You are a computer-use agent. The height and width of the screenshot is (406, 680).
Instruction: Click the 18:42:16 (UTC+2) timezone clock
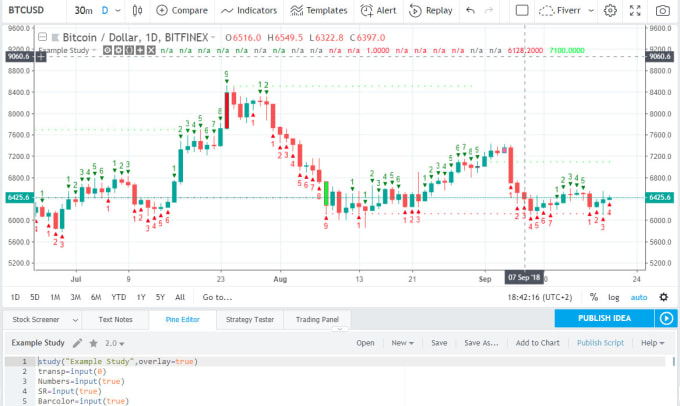(540, 297)
